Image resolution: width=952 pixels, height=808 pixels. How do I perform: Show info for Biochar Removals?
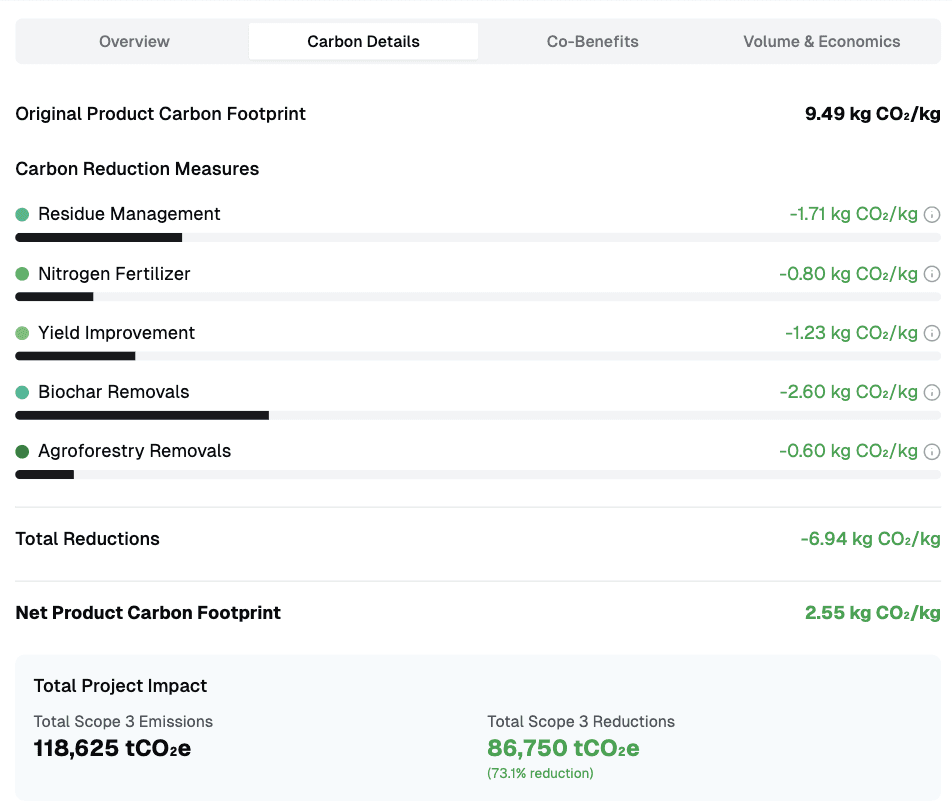(932, 392)
